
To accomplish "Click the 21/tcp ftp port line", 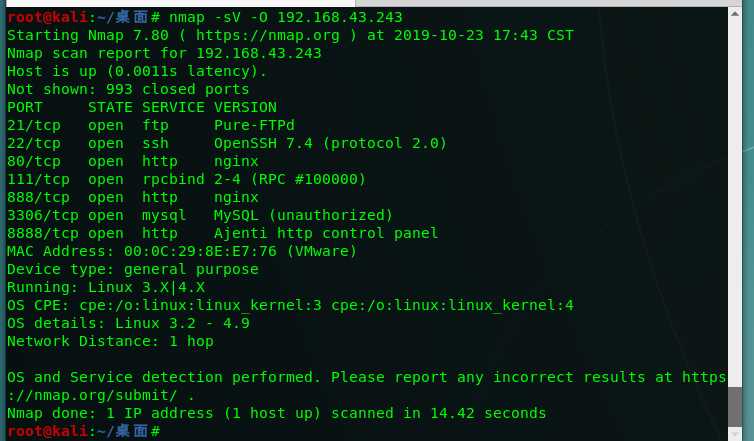I will [x=150, y=125].
